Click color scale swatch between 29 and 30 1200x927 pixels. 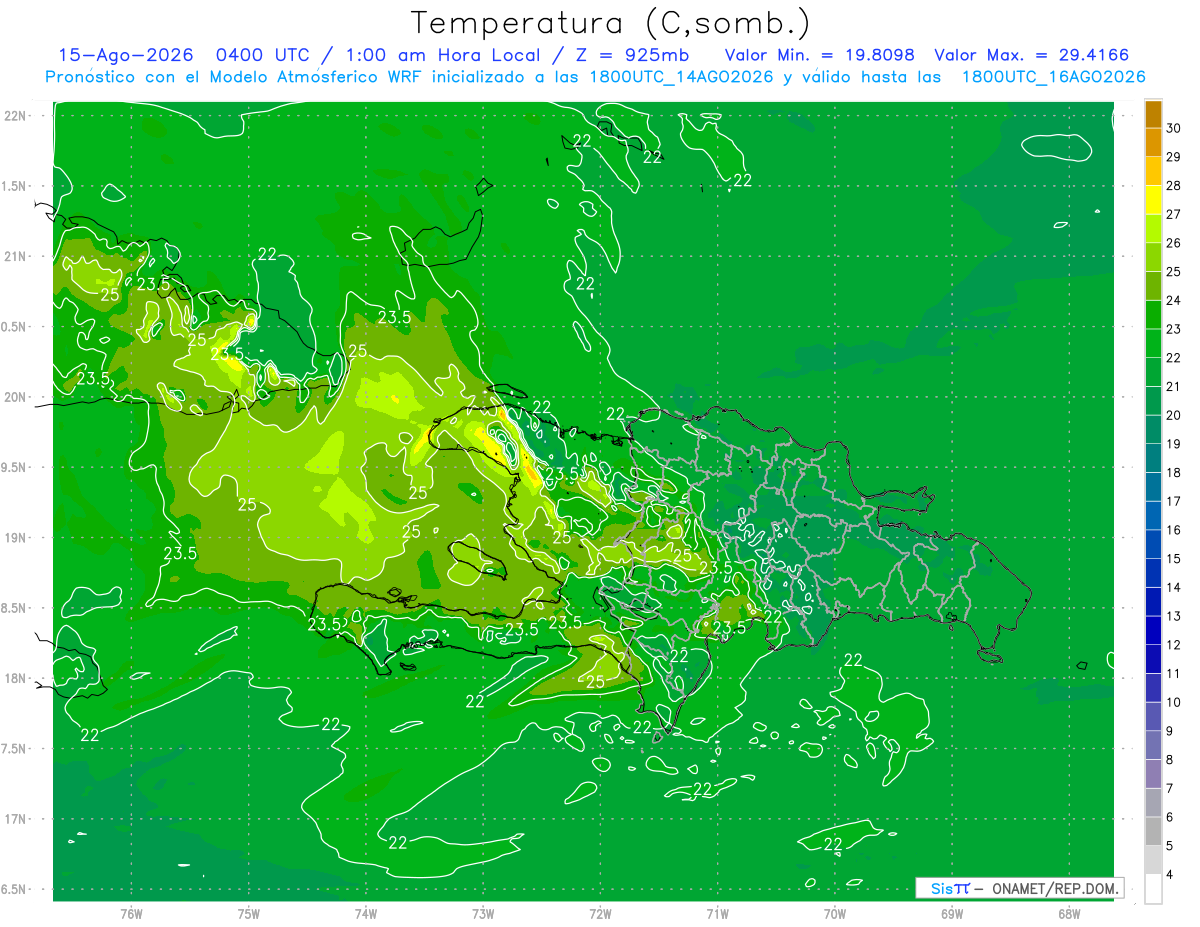(1153, 143)
